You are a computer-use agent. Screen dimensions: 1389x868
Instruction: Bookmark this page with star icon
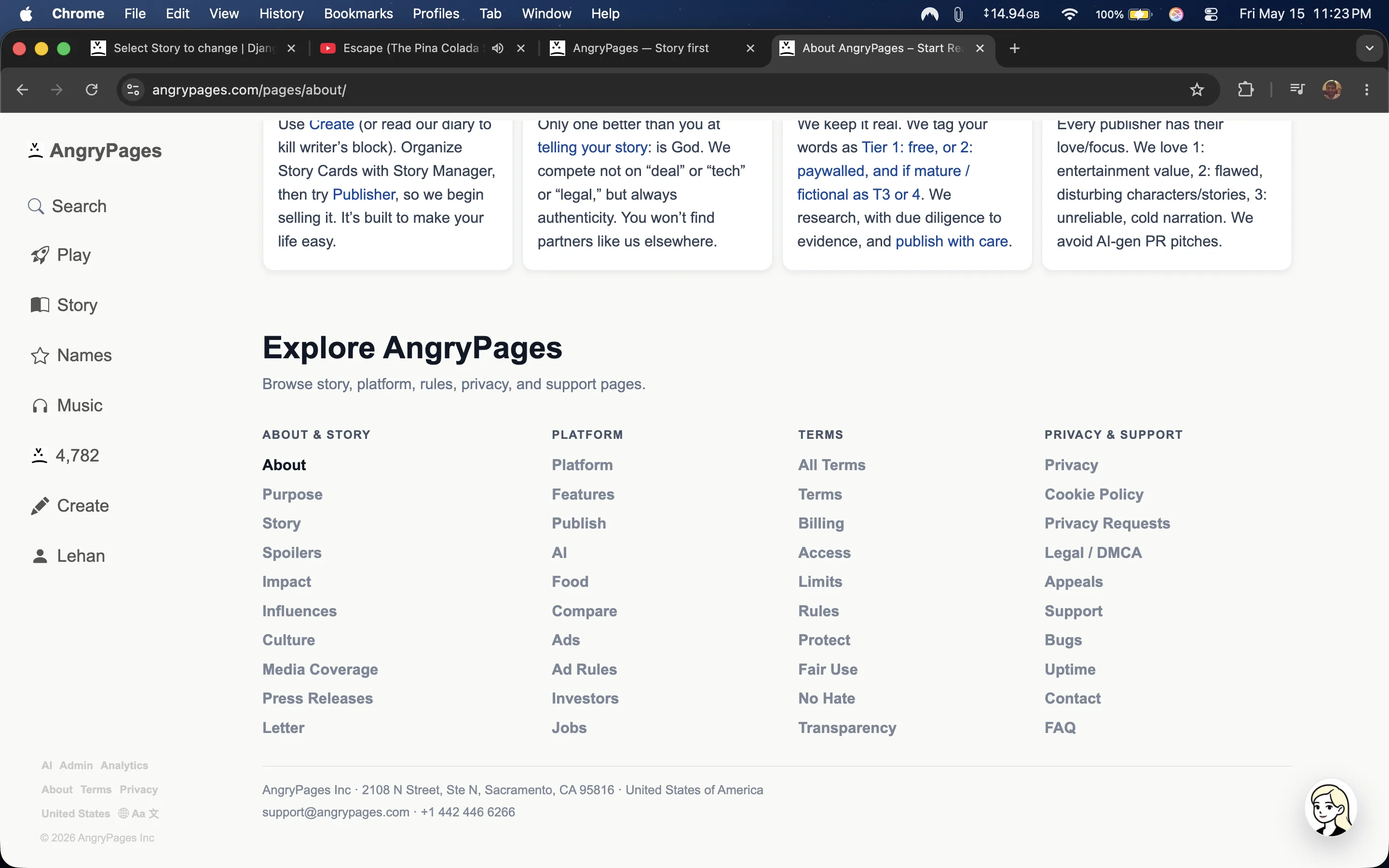tap(1197, 90)
